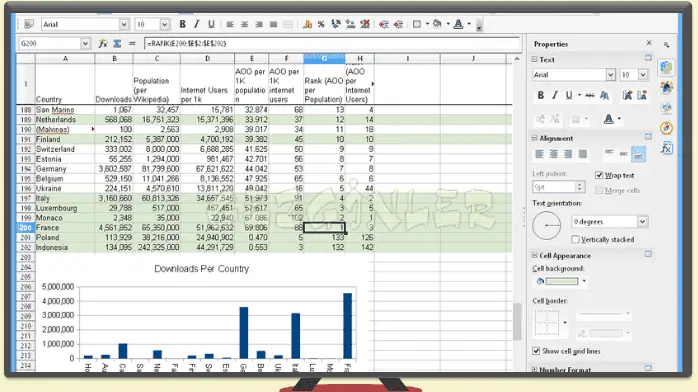Open the toolbar font name dropdown

point(124,24)
